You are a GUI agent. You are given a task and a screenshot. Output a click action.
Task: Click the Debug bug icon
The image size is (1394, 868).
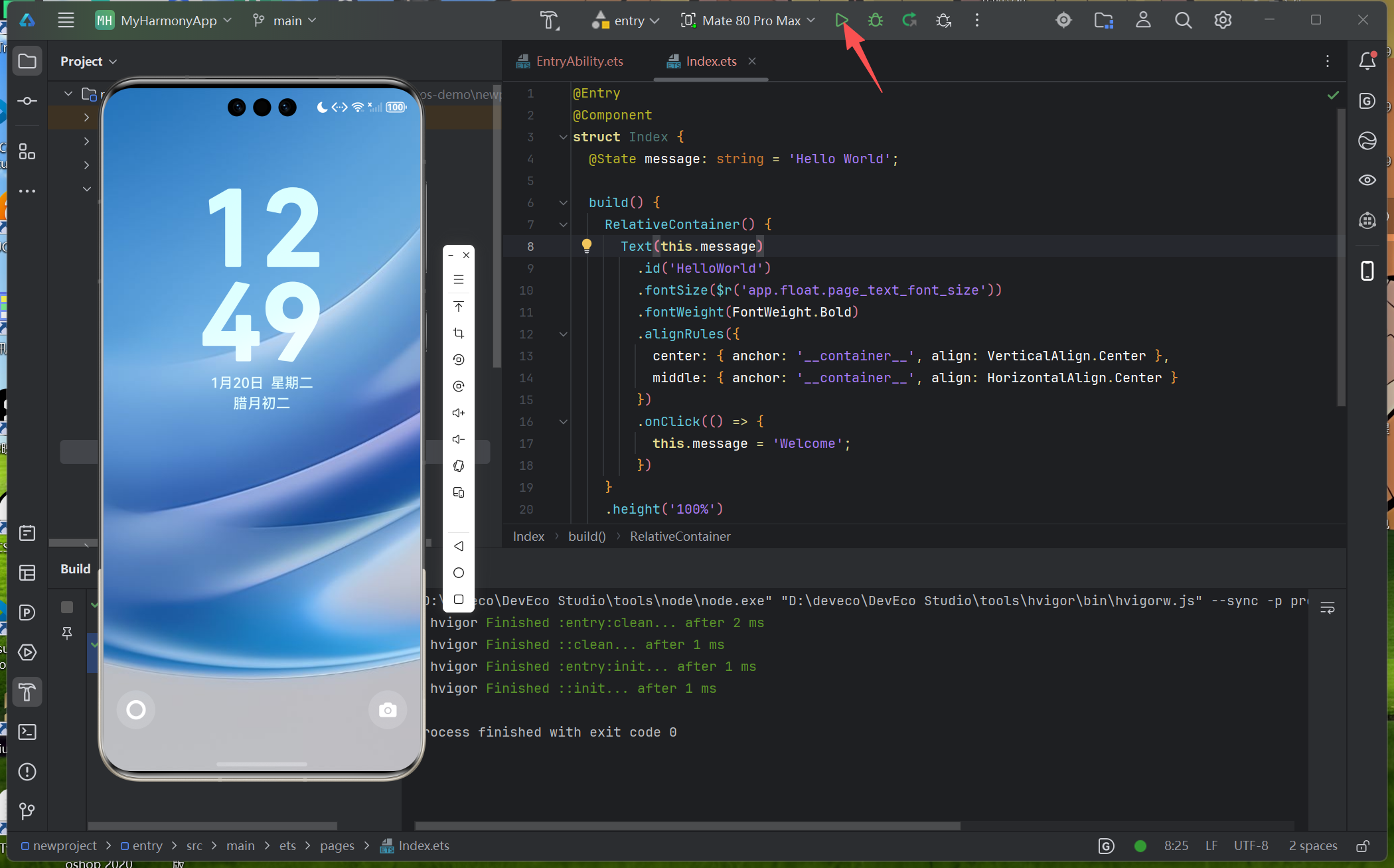coord(876,21)
